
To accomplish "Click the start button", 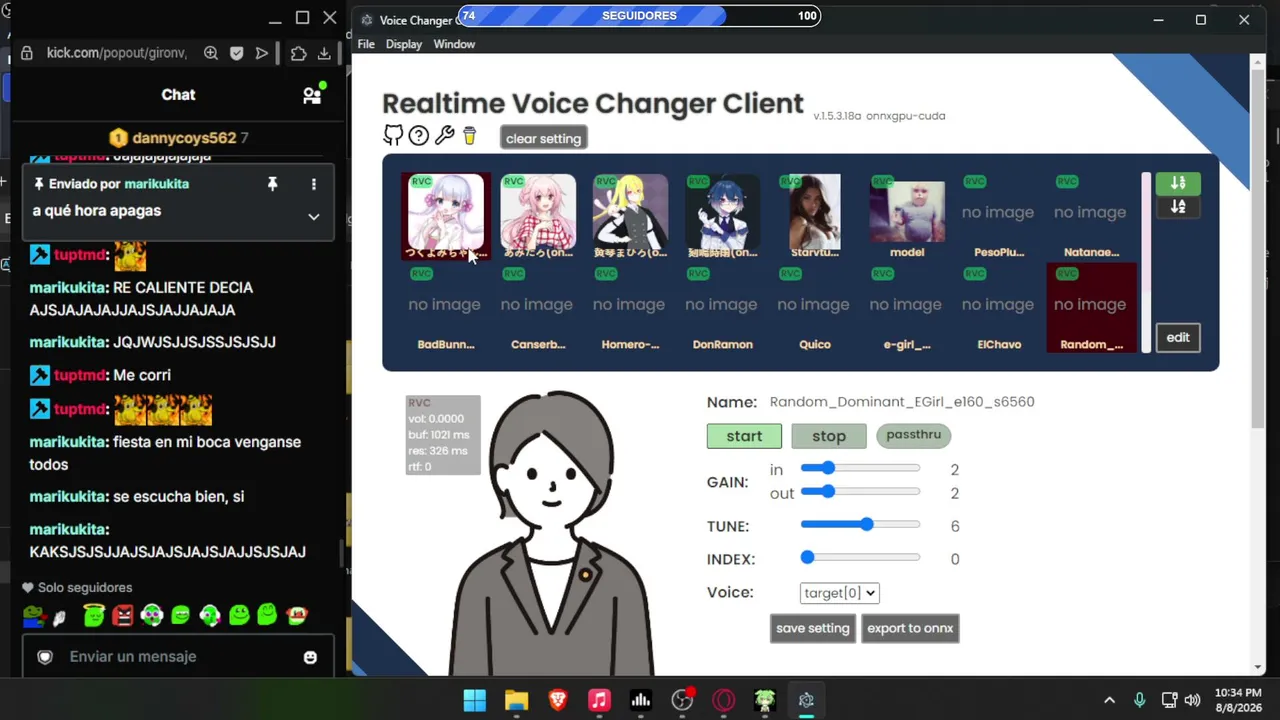I will point(744,436).
